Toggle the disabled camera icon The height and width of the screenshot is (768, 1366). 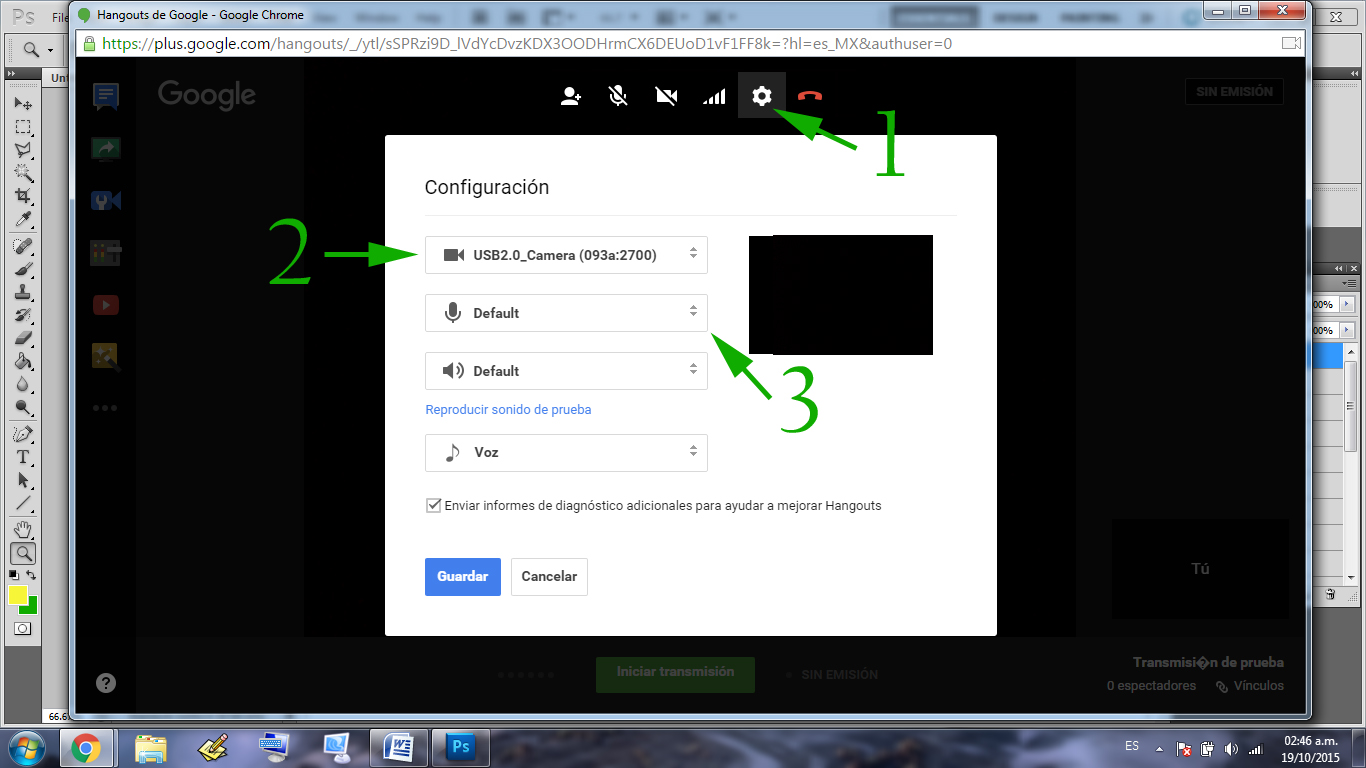click(666, 96)
